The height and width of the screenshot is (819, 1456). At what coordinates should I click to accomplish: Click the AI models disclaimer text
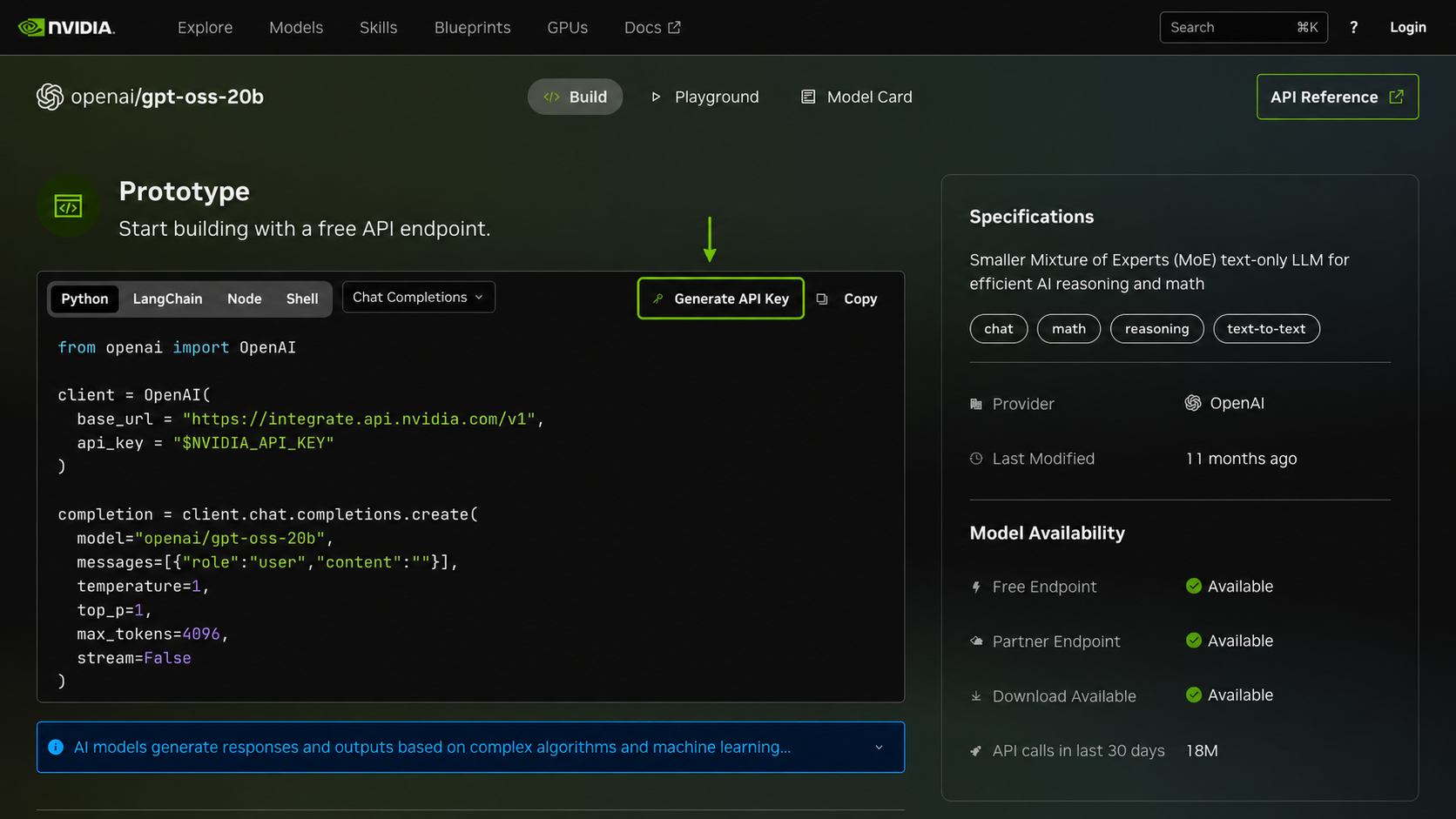coord(433,747)
